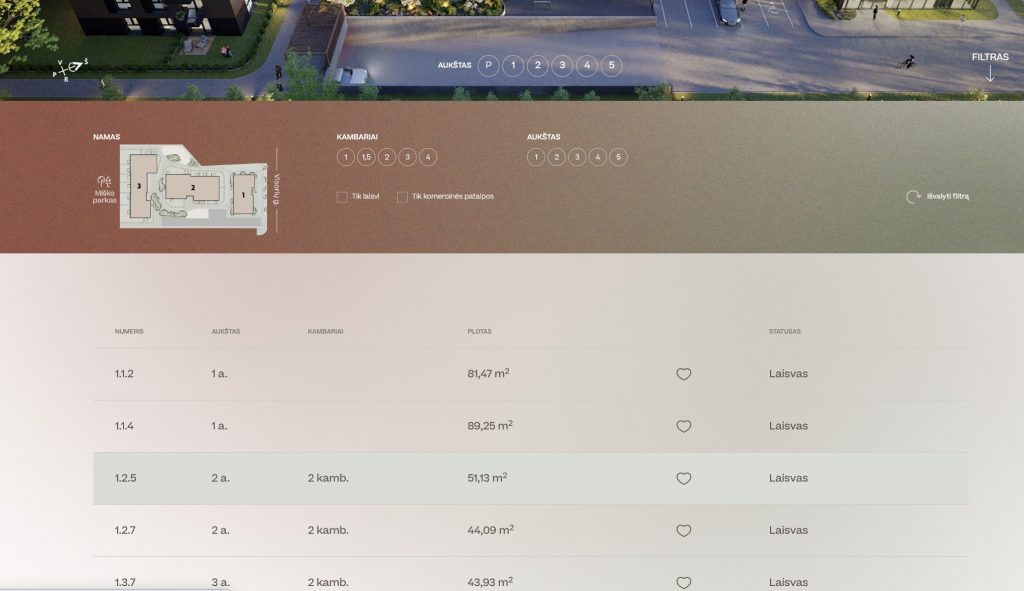This screenshot has height=591, width=1024.
Task: Enable the Tik laisvi checkbox
Action: click(342, 197)
